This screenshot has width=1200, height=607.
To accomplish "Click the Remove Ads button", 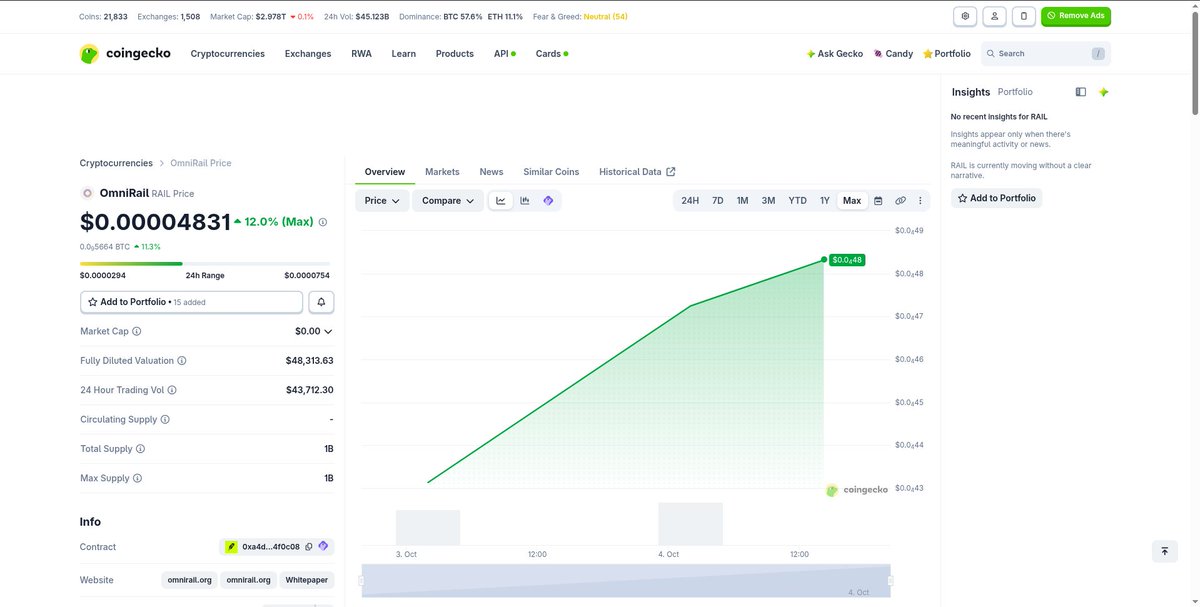I will (1076, 16).
